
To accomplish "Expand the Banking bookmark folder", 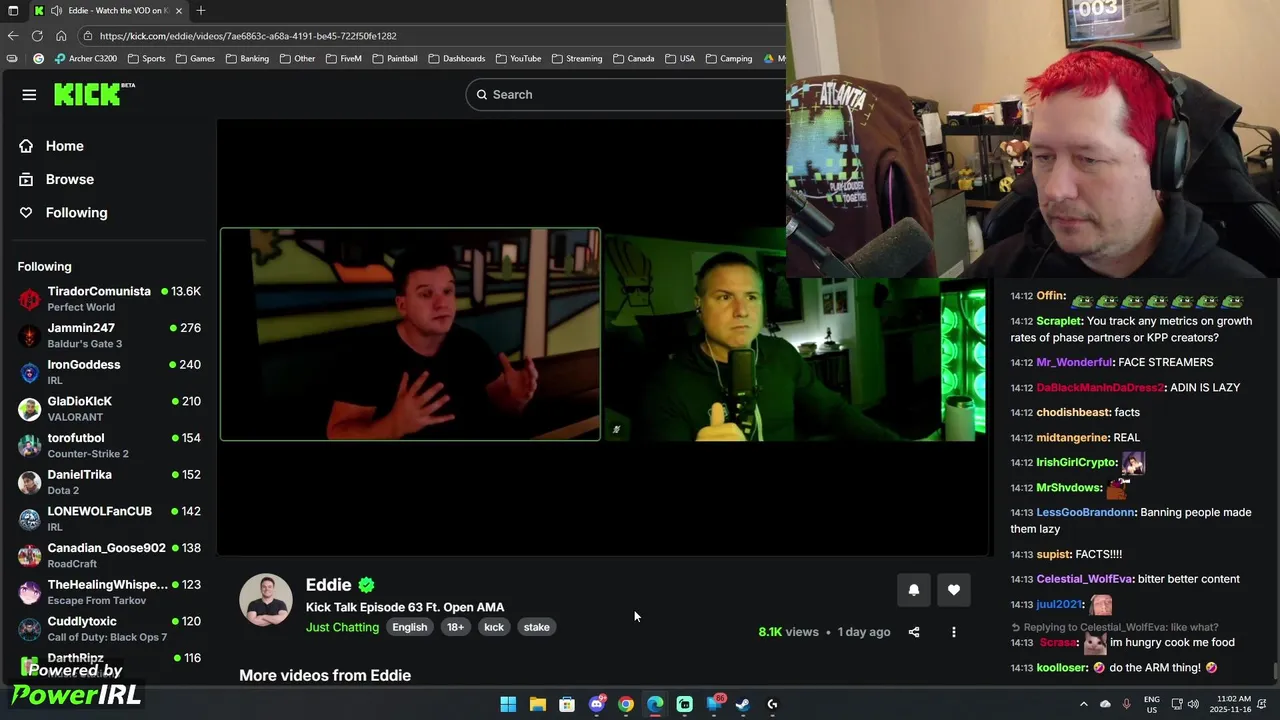I will click(x=247, y=58).
